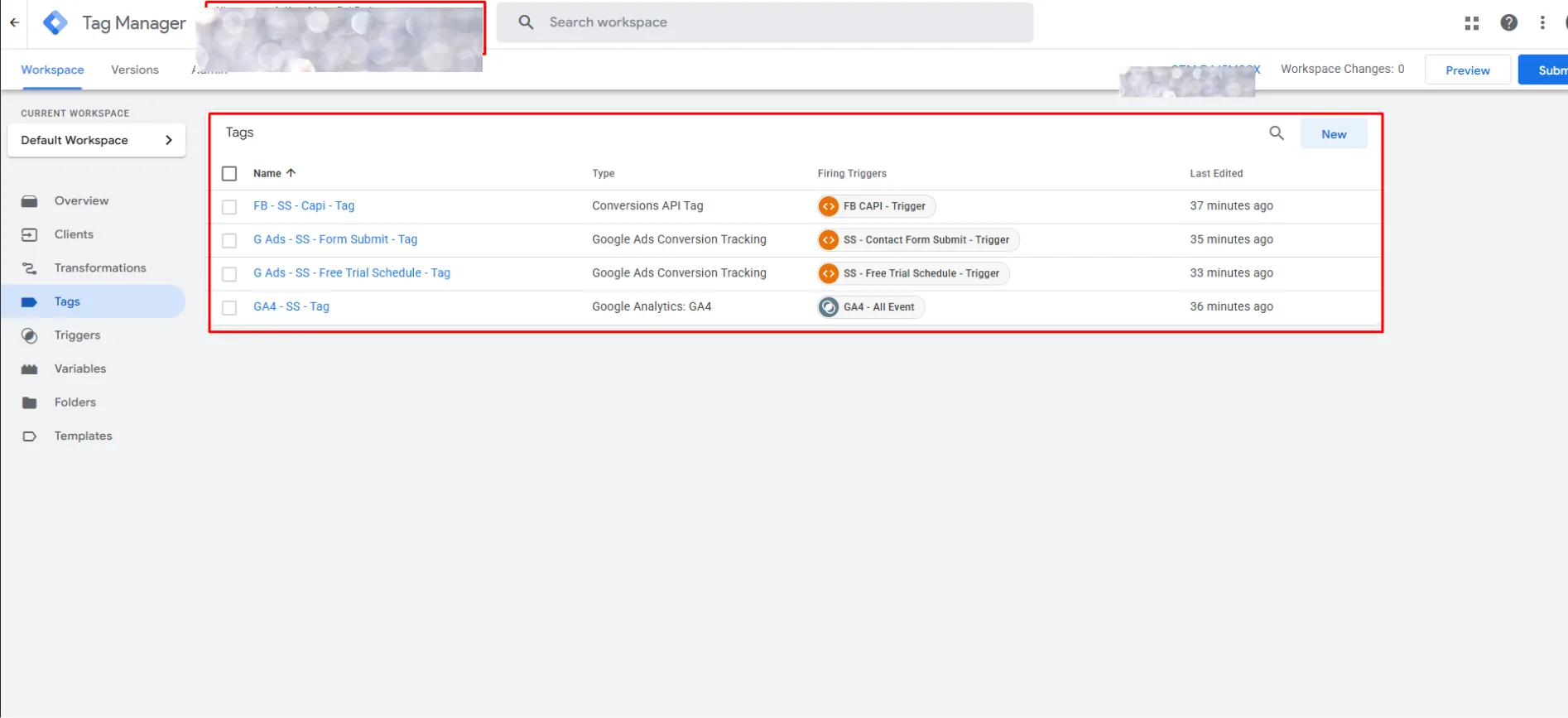The width and height of the screenshot is (1568, 718).
Task: Click the magnifier icon in workspace search
Action: click(526, 22)
